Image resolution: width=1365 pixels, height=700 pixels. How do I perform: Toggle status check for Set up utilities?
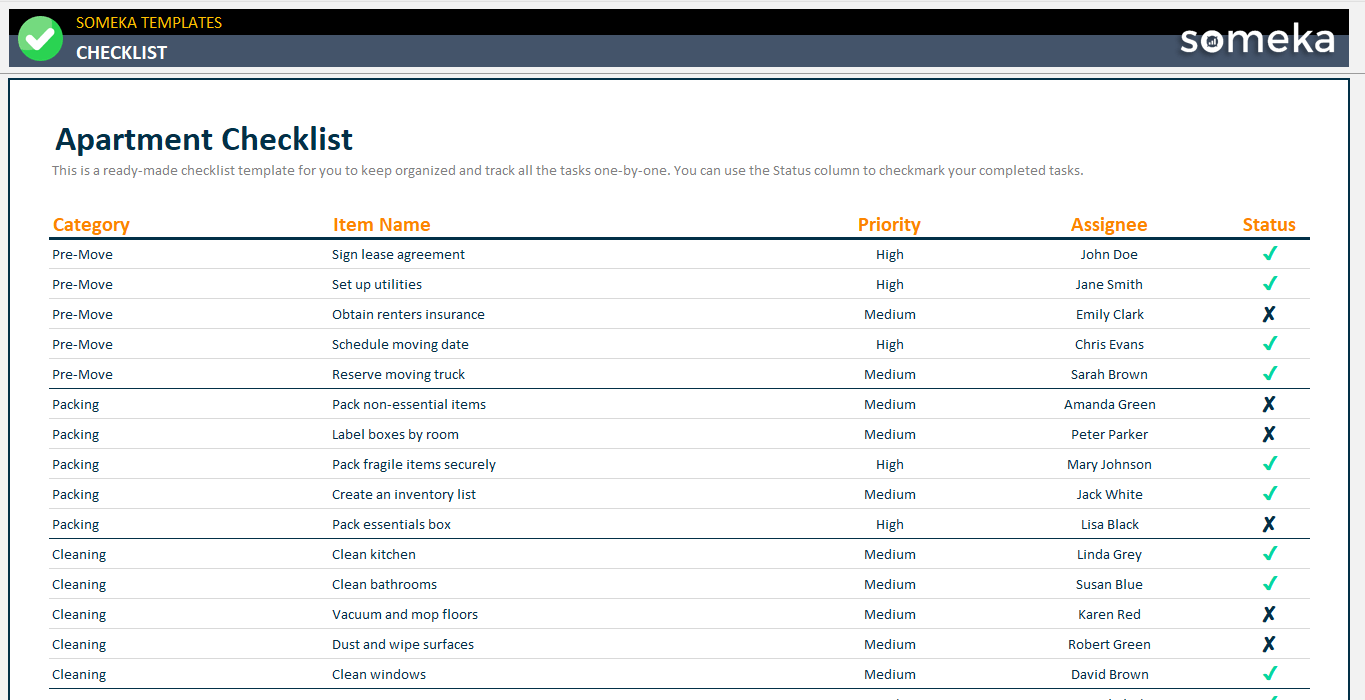click(1269, 284)
